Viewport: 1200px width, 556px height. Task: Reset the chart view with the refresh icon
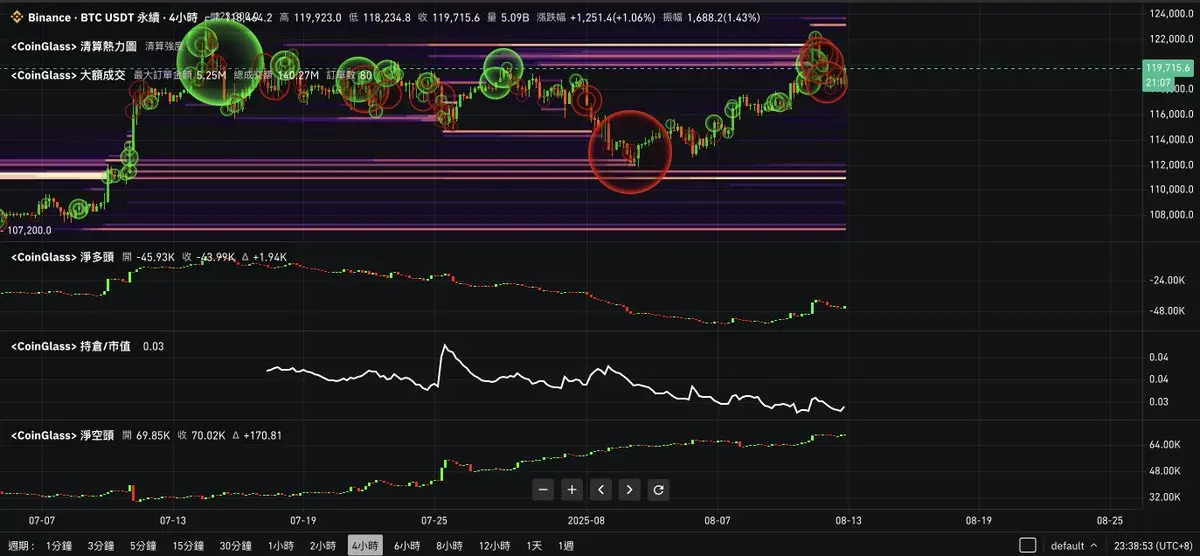[x=658, y=490]
